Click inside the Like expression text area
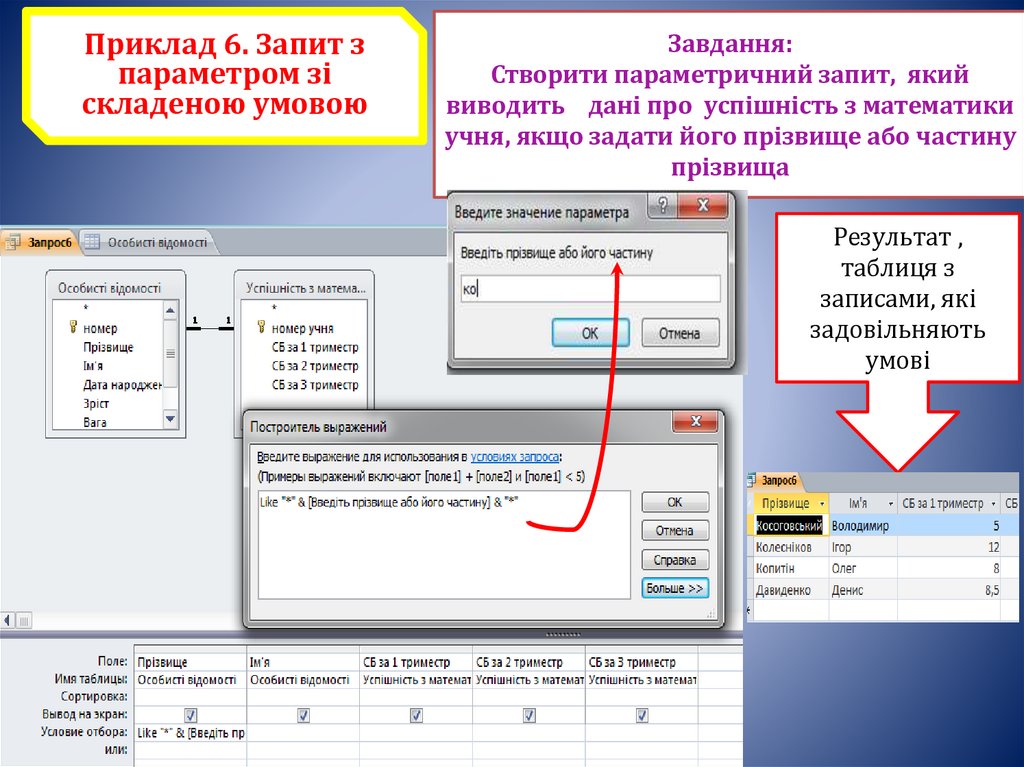Screen dimensions: 1024x767 (444, 545)
